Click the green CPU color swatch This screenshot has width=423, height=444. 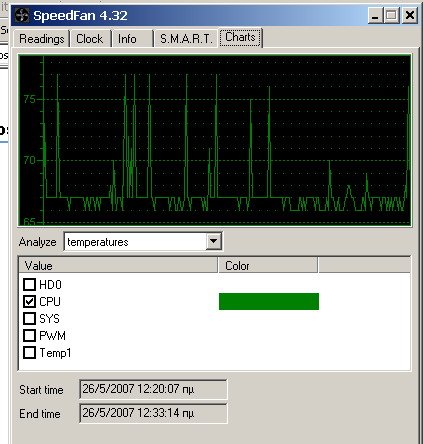tap(269, 301)
